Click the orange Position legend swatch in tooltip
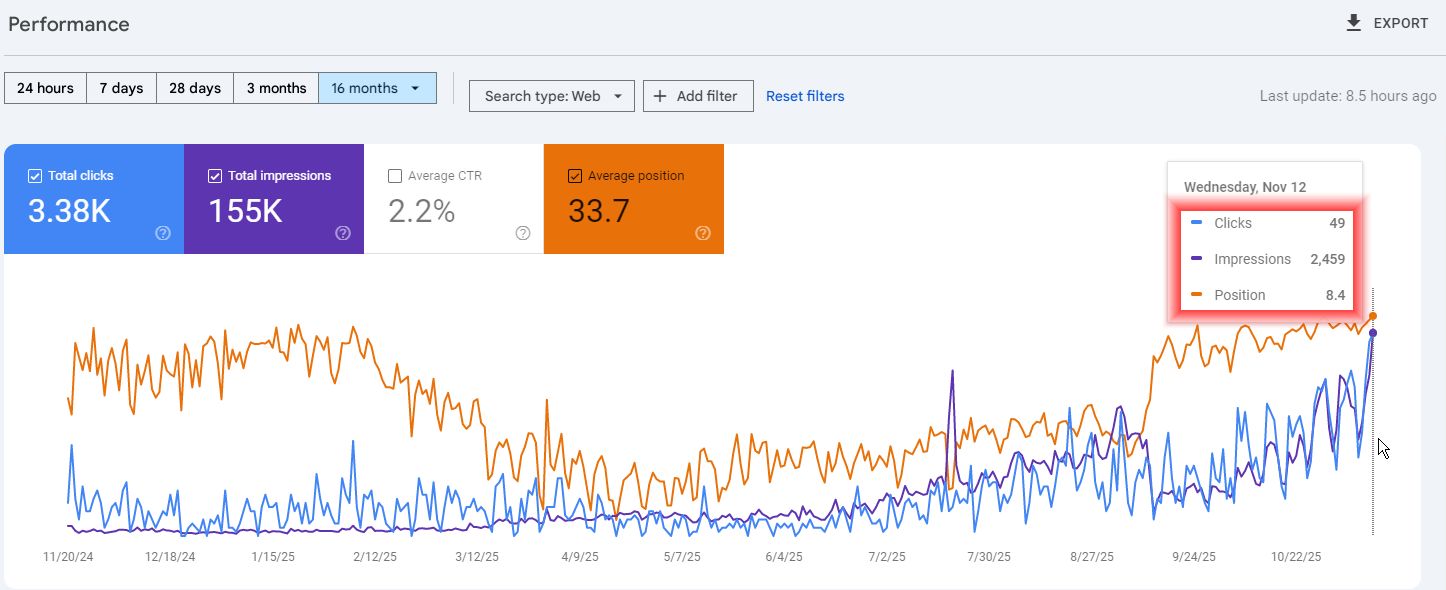 point(1197,295)
